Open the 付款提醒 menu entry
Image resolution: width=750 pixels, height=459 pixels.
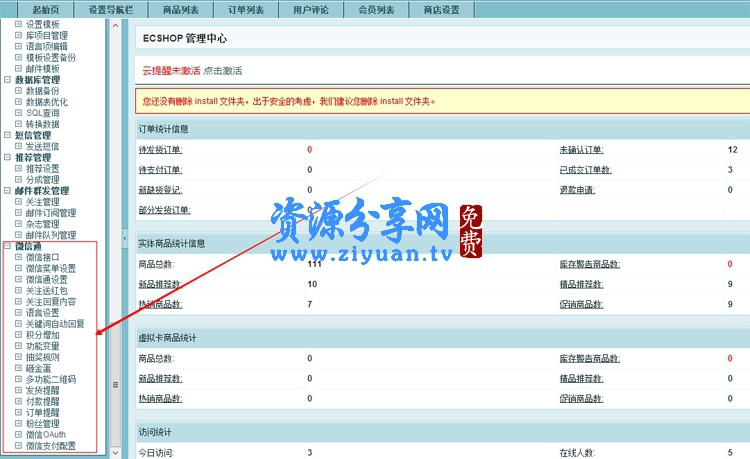click(43, 401)
